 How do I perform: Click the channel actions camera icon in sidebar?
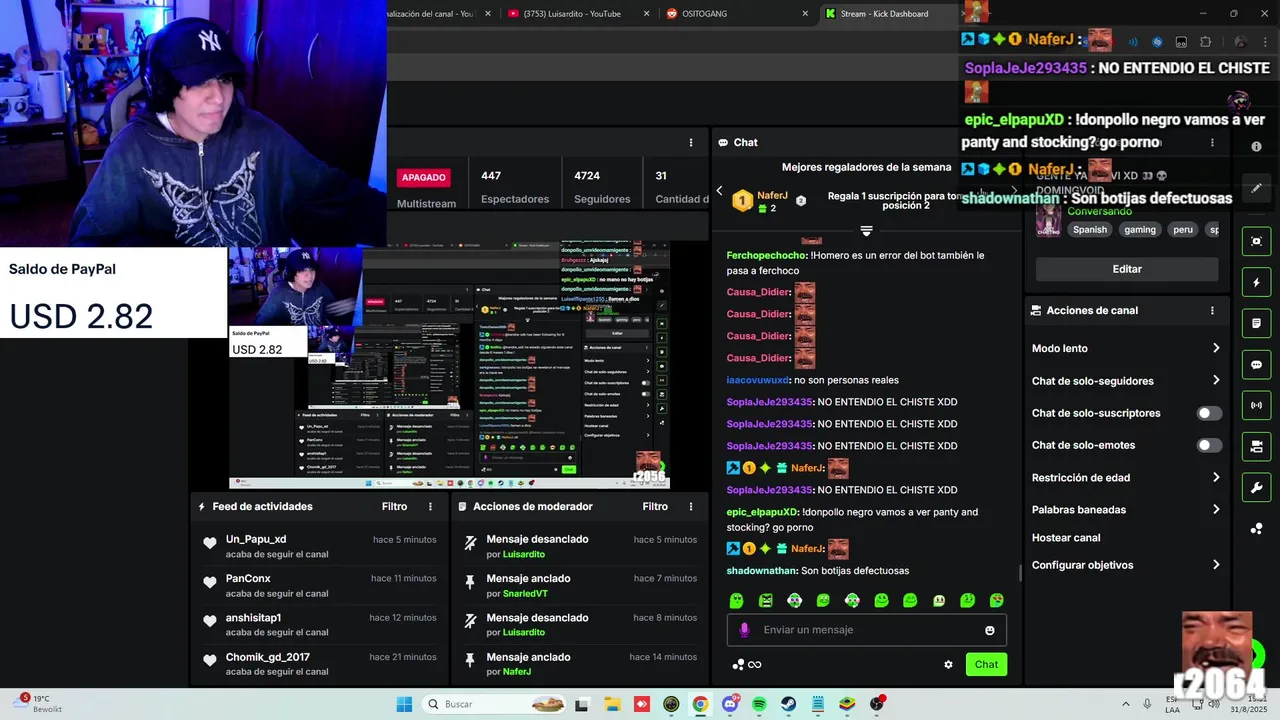(x=1257, y=446)
